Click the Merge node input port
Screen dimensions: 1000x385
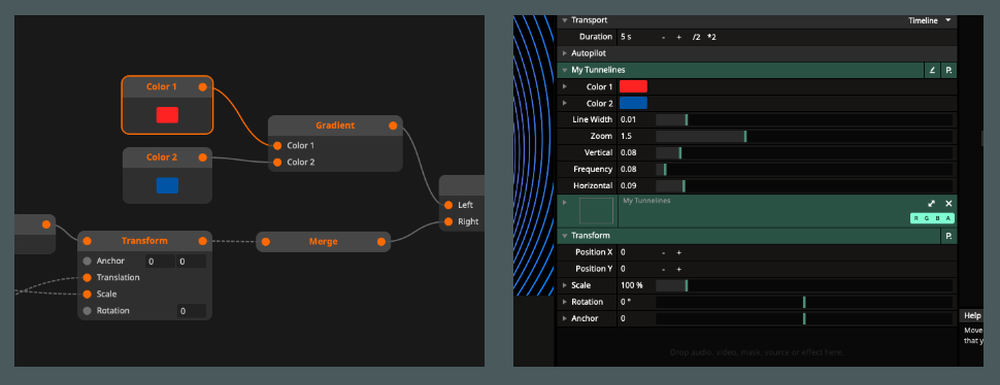(265, 242)
